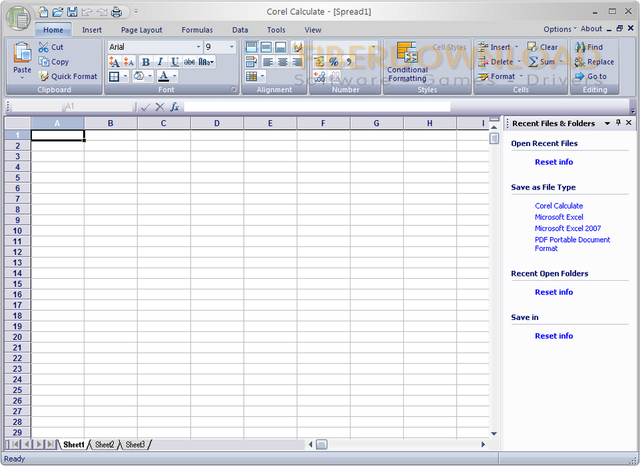Click Go to arrow in Editing group

591,76
